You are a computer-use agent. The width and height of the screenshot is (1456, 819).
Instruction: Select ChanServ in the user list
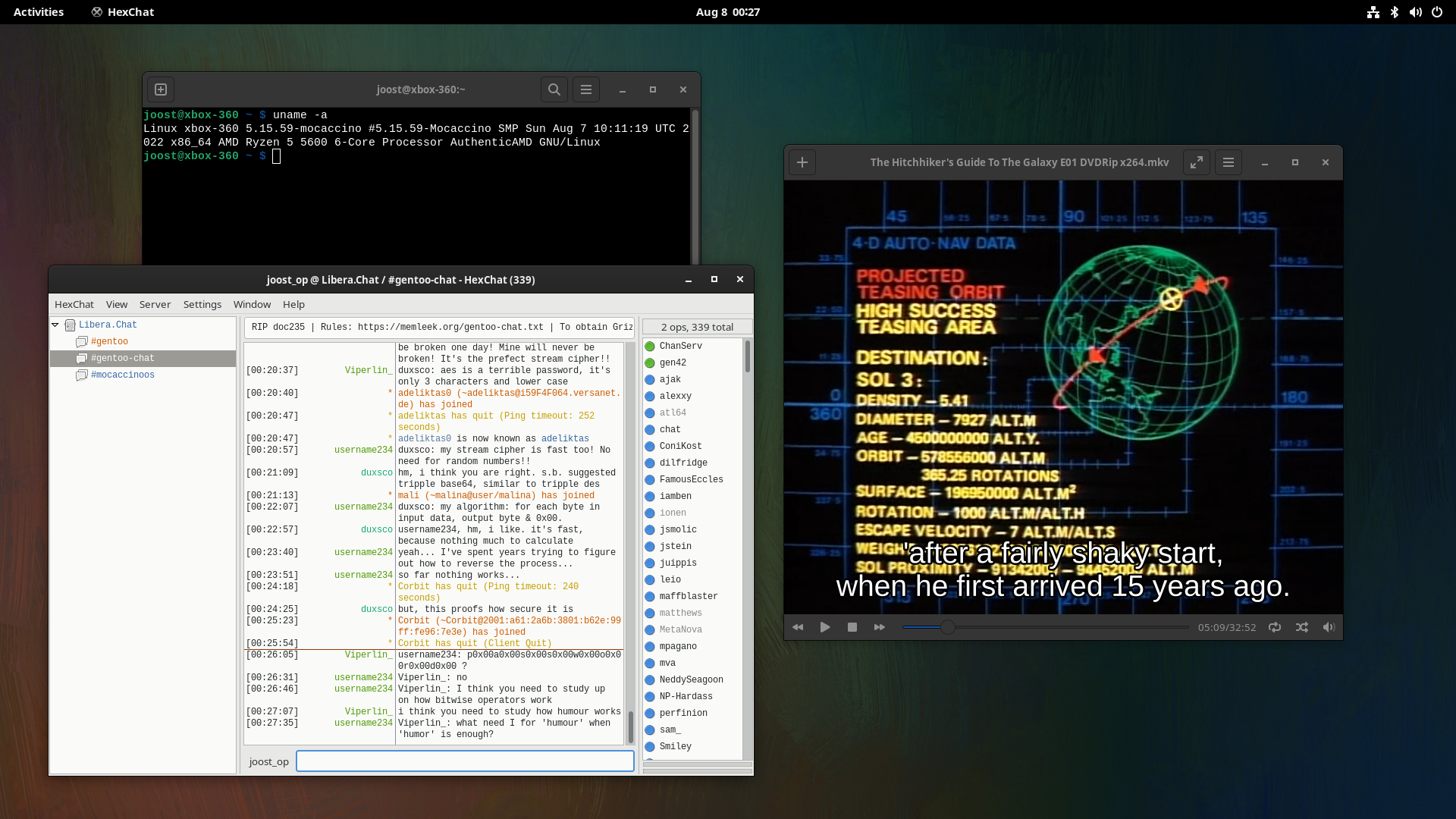(x=680, y=346)
